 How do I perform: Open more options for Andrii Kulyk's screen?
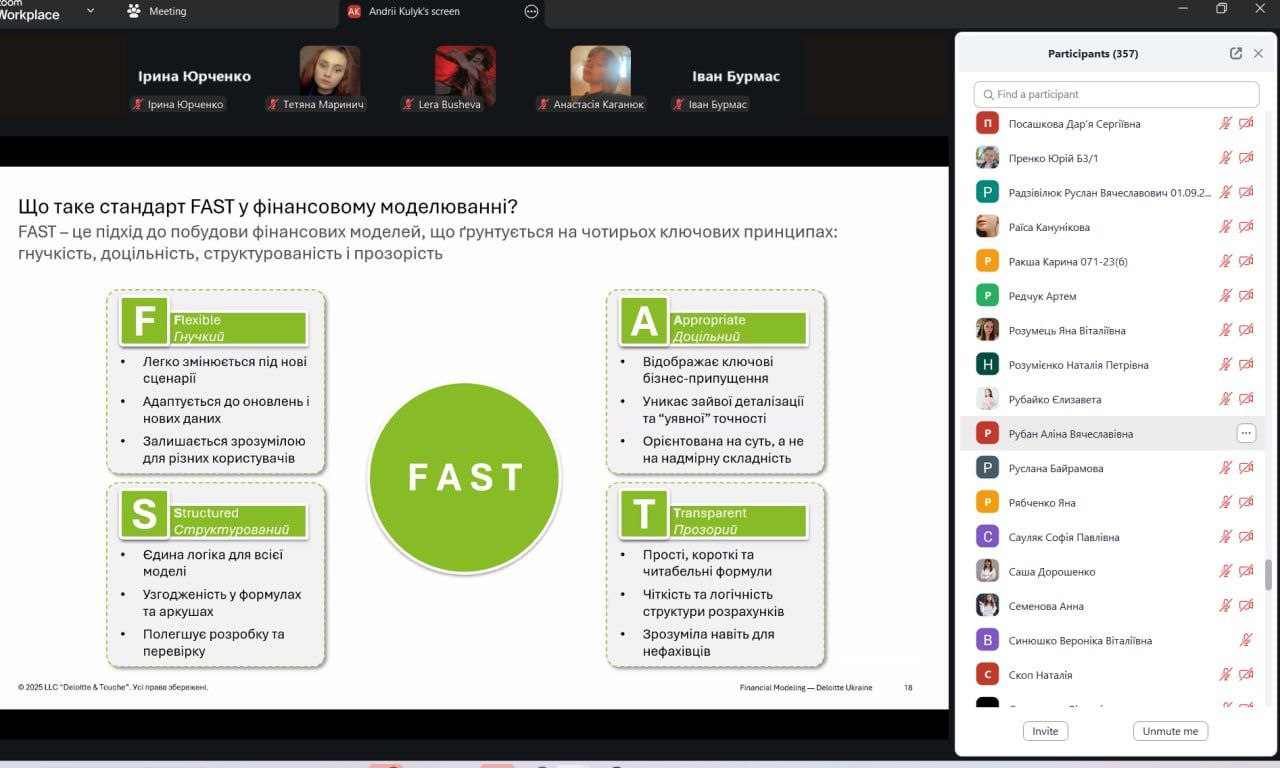[x=531, y=11]
